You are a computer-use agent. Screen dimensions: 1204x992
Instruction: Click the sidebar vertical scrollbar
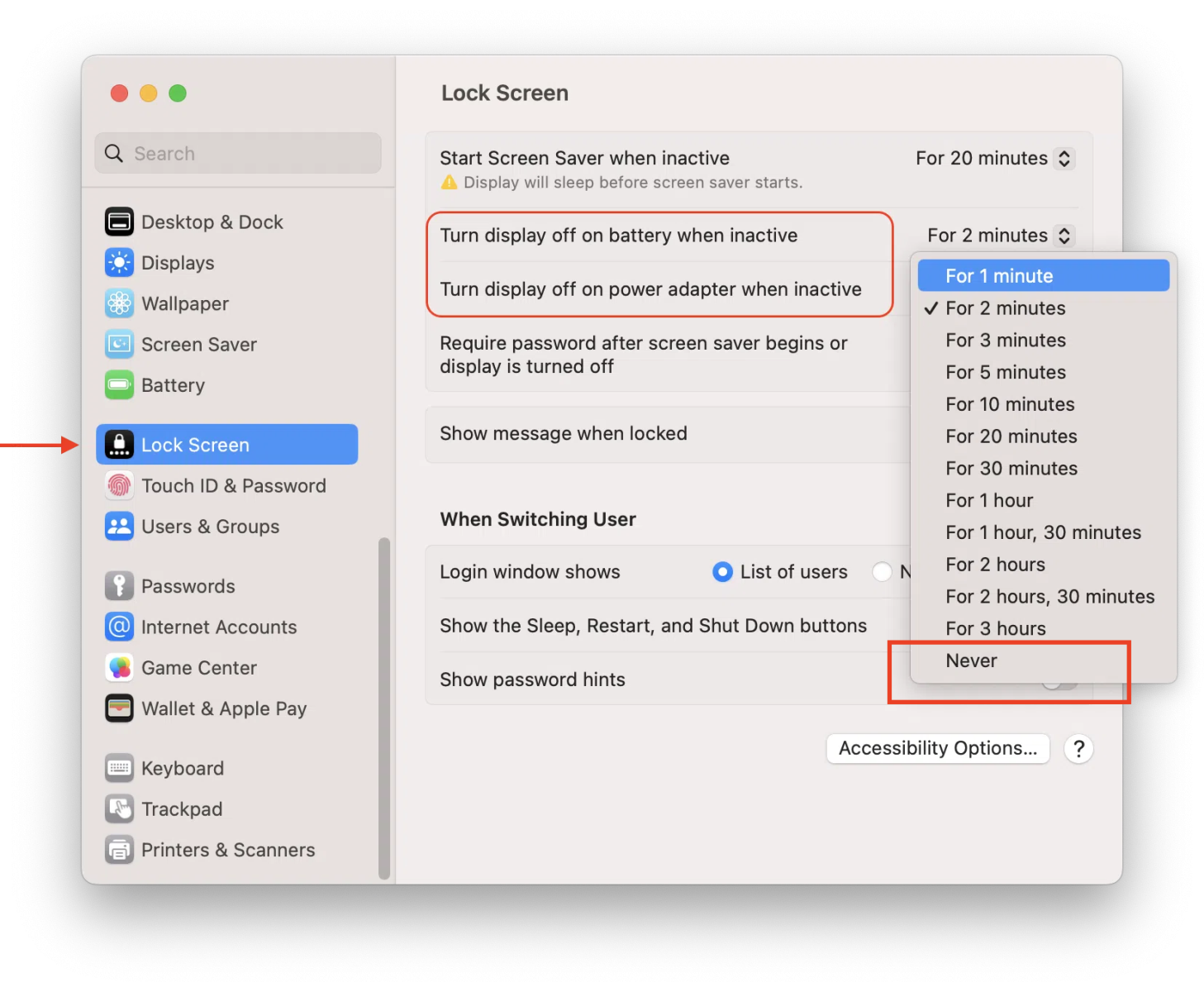coord(383,708)
